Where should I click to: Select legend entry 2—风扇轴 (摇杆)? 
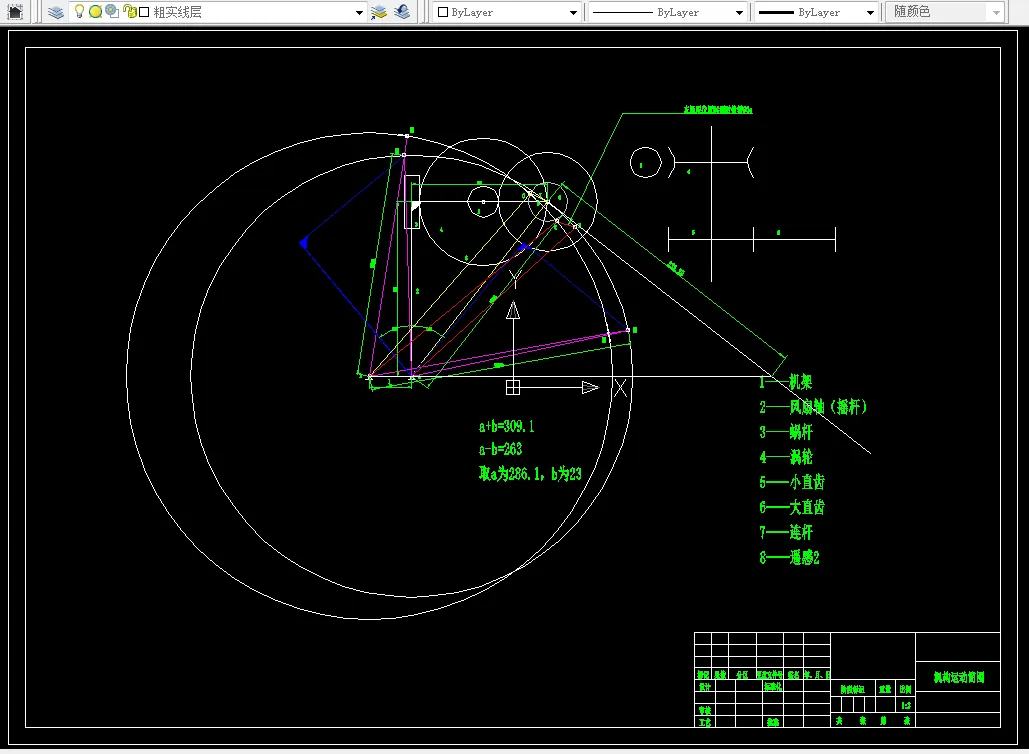(814, 407)
